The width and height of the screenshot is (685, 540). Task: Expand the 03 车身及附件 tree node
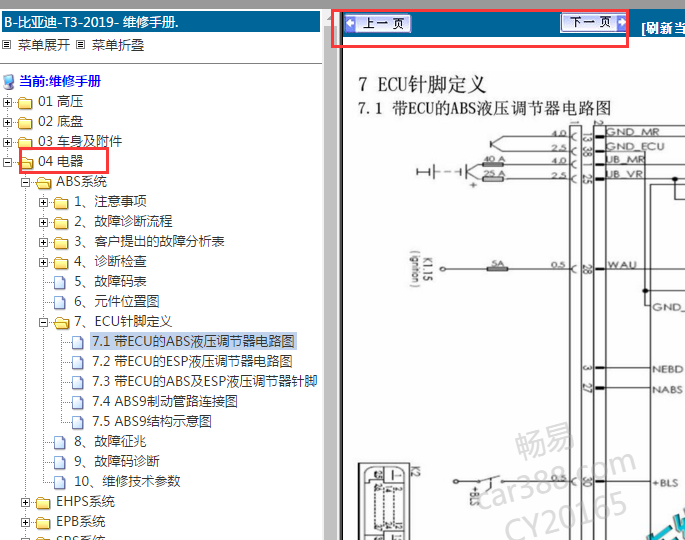[7, 142]
